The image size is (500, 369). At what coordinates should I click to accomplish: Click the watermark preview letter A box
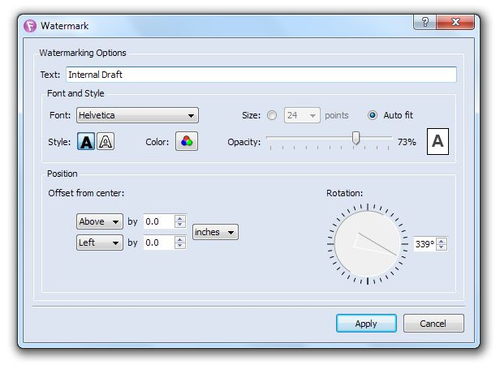tap(438, 141)
